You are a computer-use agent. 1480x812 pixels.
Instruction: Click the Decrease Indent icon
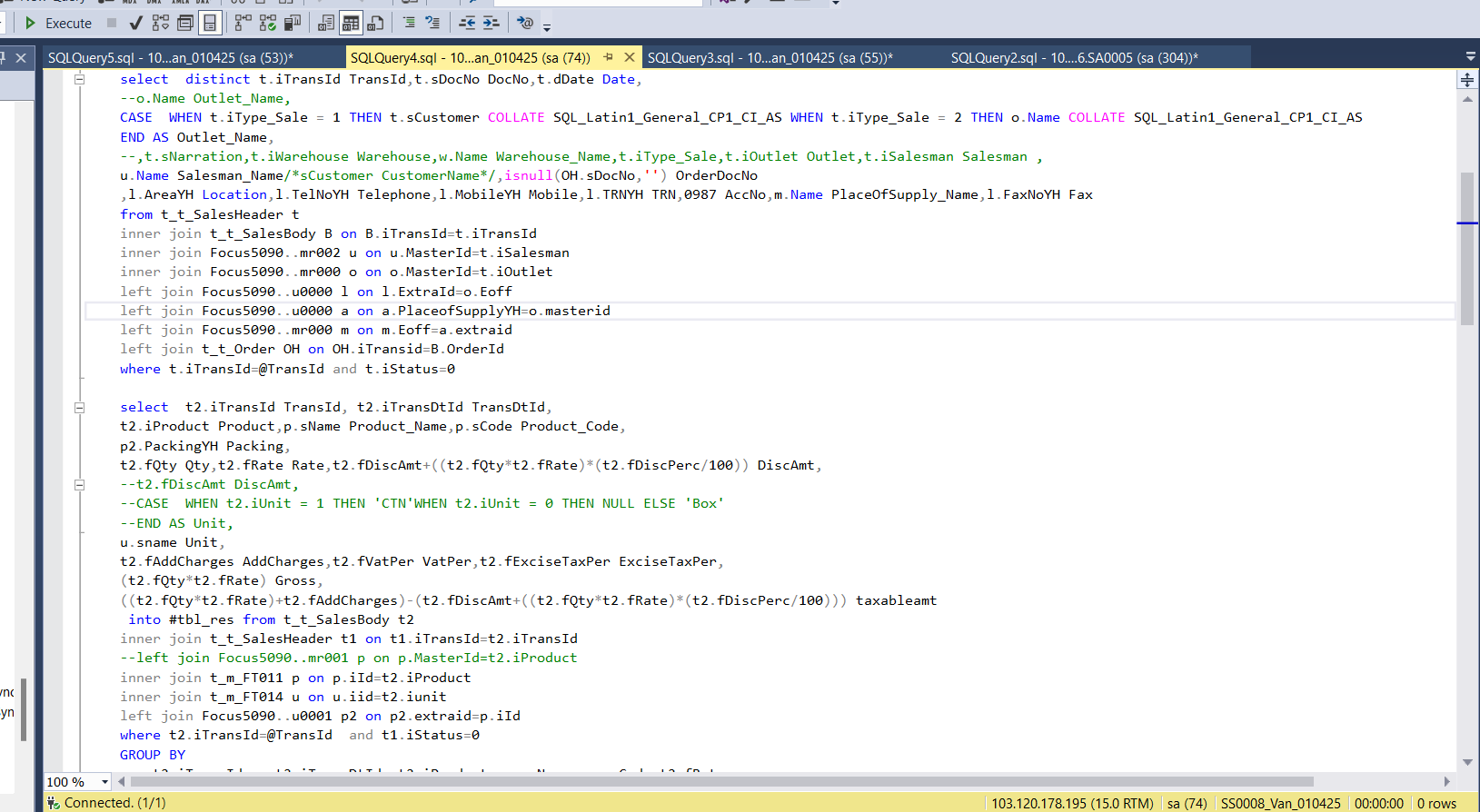[467, 23]
